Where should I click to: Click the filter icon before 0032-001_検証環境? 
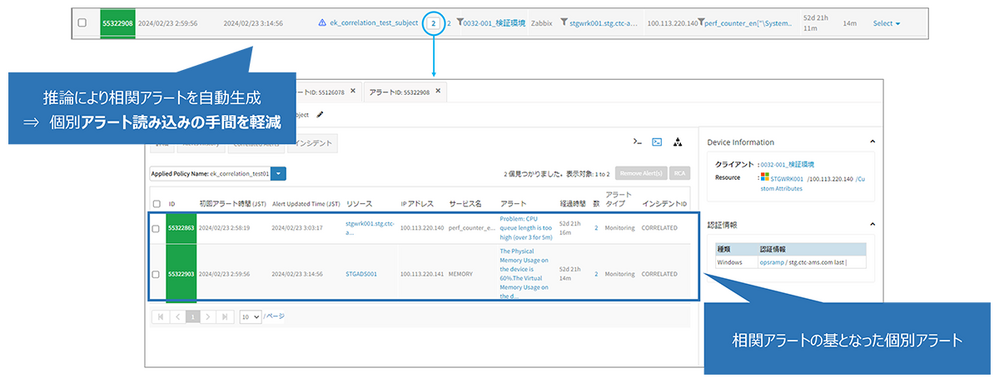(460, 22)
